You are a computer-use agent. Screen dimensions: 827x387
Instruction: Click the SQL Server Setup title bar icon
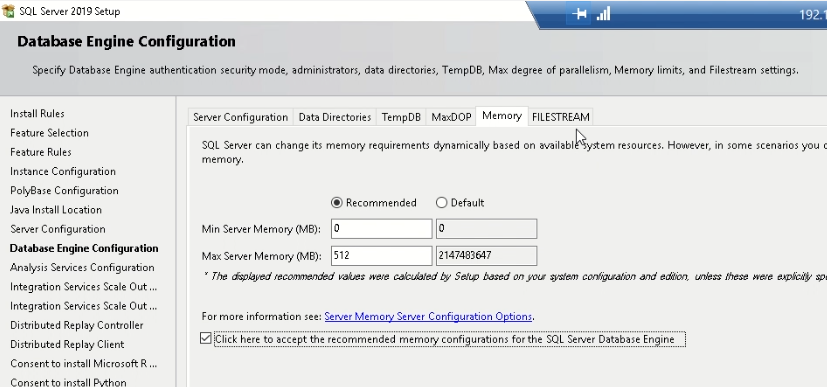pyautogui.click(x=8, y=11)
